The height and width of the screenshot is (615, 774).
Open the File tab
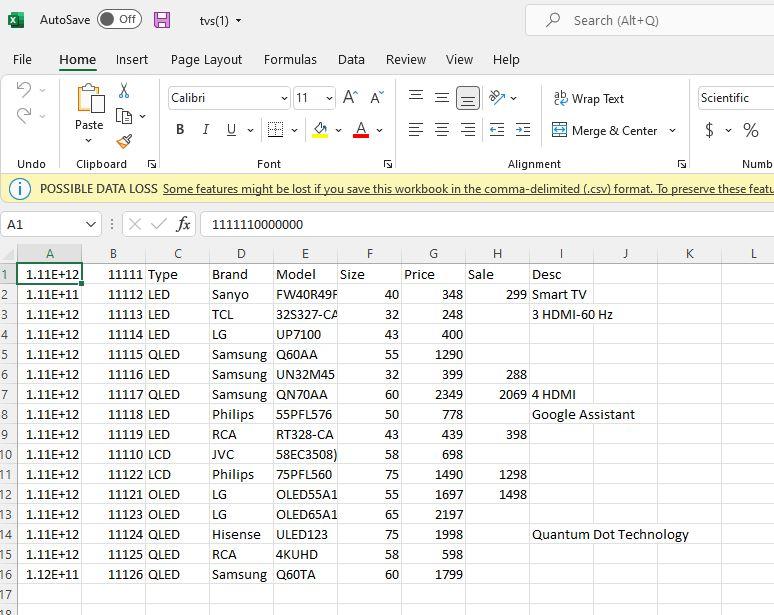pyautogui.click(x=22, y=60)
